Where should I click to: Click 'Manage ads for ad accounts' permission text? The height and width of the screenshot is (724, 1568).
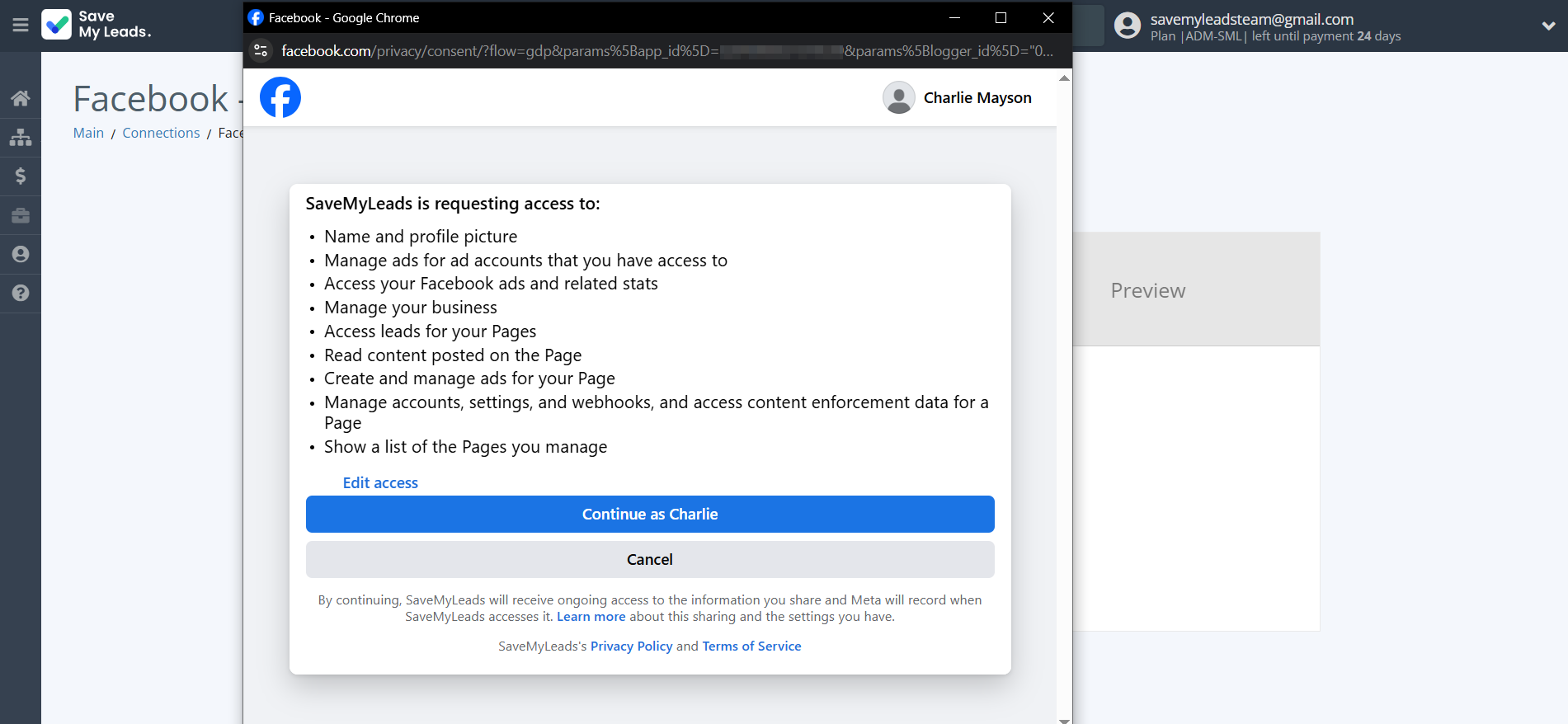click(x=525, y=261)
